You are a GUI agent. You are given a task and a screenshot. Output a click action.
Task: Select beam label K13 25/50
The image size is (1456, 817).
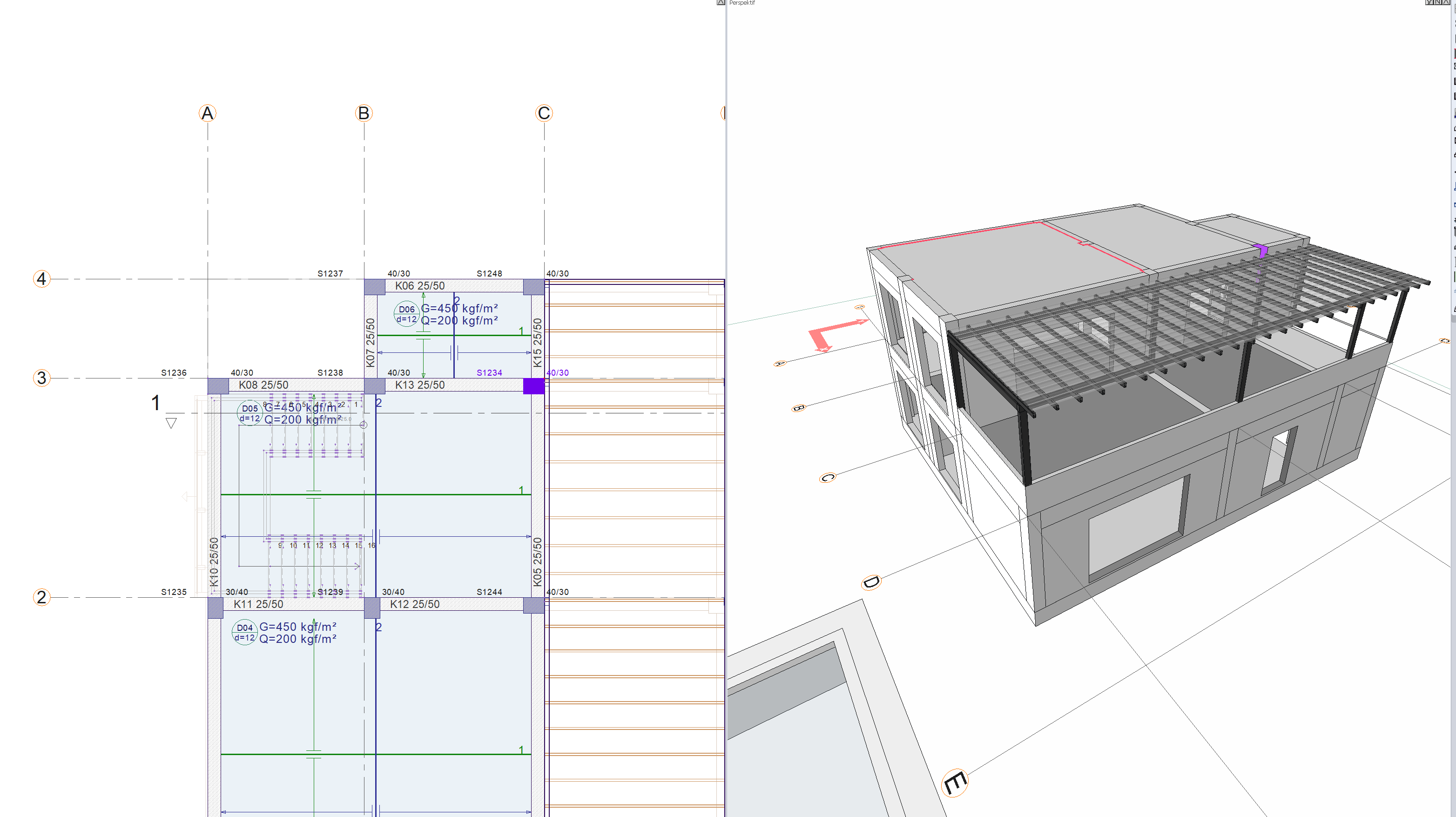click(x=419, y=385)
